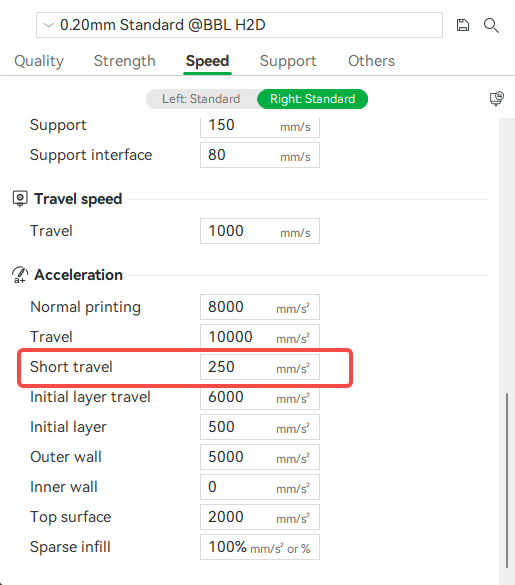This screenshot has height=585, width=515.
Task: Click the Acceleration section gauge icon
Action: click(20, 275)
